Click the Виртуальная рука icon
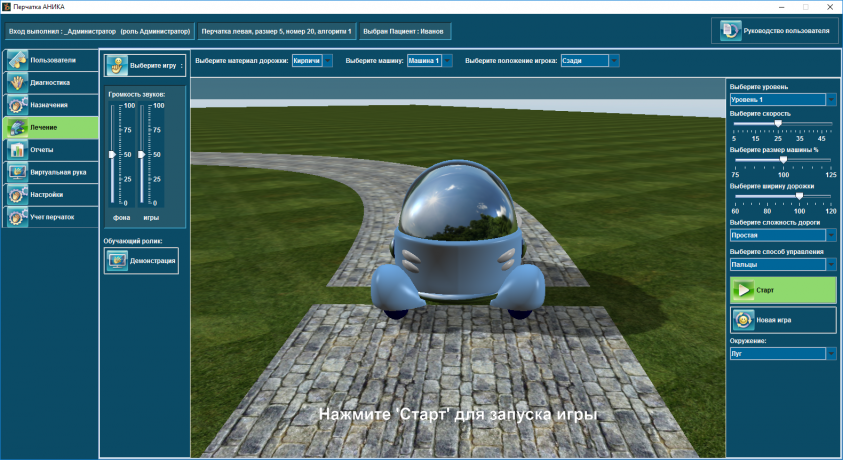The height and width of the screenshot is (460, 843). click(16, 171)
